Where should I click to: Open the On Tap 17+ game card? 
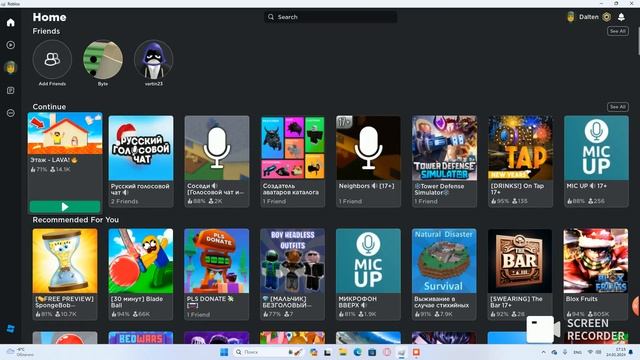click(x=520, y=161)
